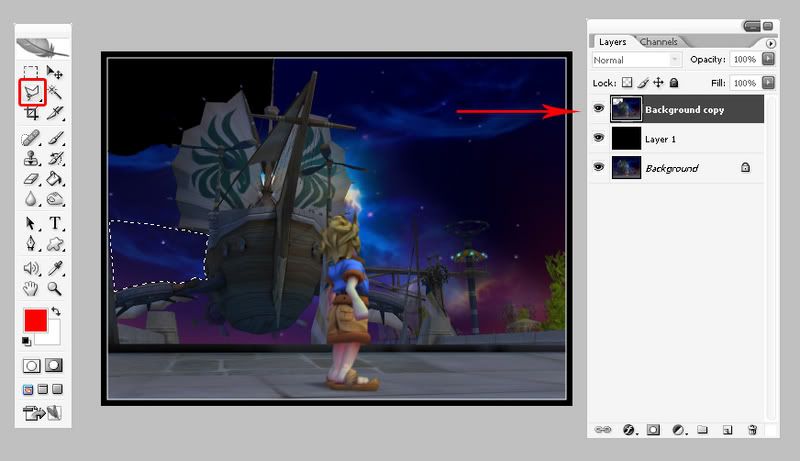Click the Link layers chain button
800x461 pixels.
603,430
